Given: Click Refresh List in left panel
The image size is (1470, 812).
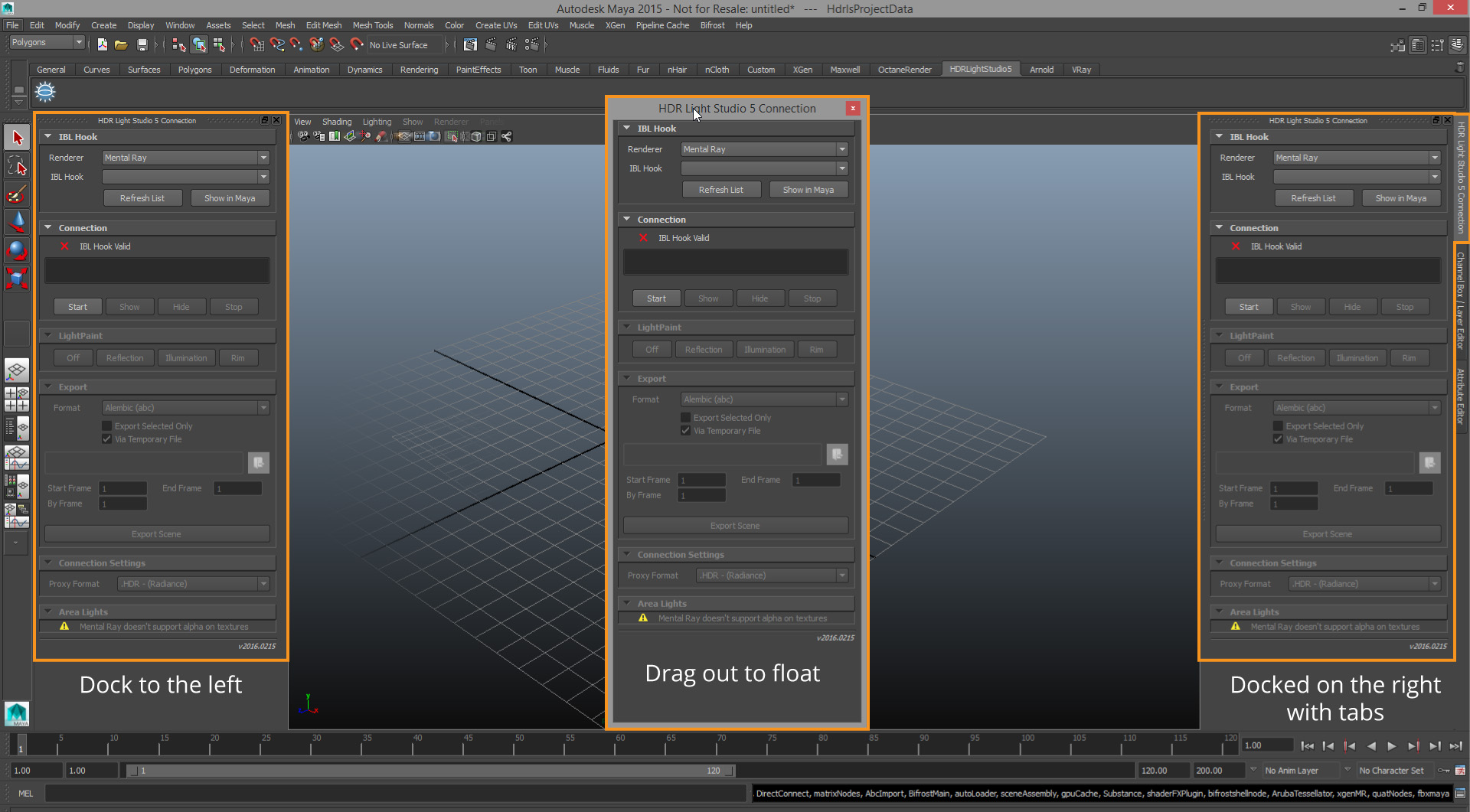Looking at the screenshot, I should (142, 198).
